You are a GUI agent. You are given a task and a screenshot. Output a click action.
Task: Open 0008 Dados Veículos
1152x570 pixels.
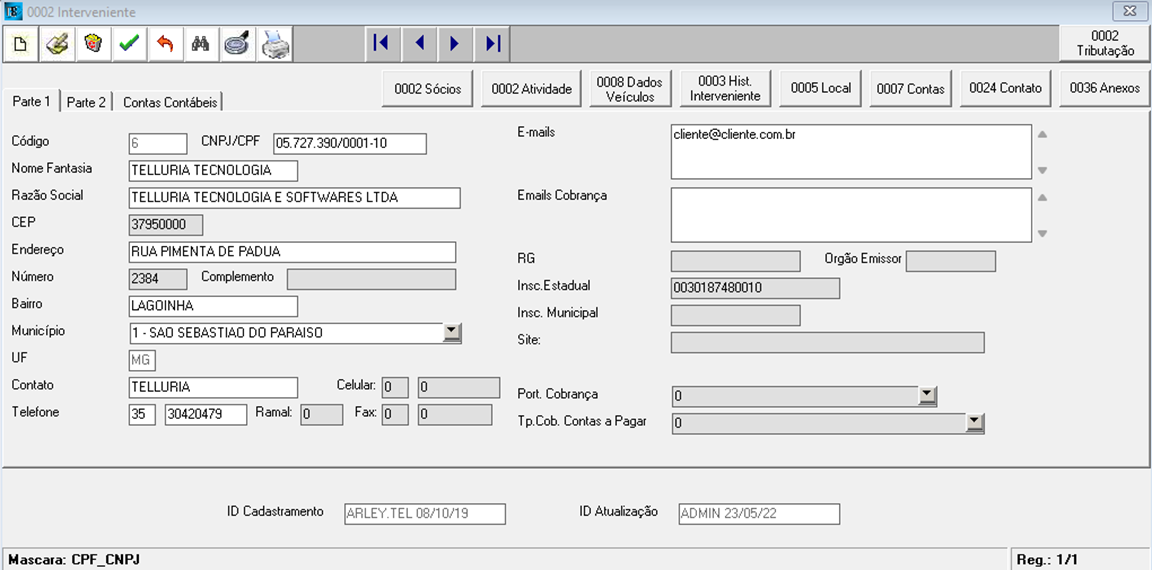(630, 89)
